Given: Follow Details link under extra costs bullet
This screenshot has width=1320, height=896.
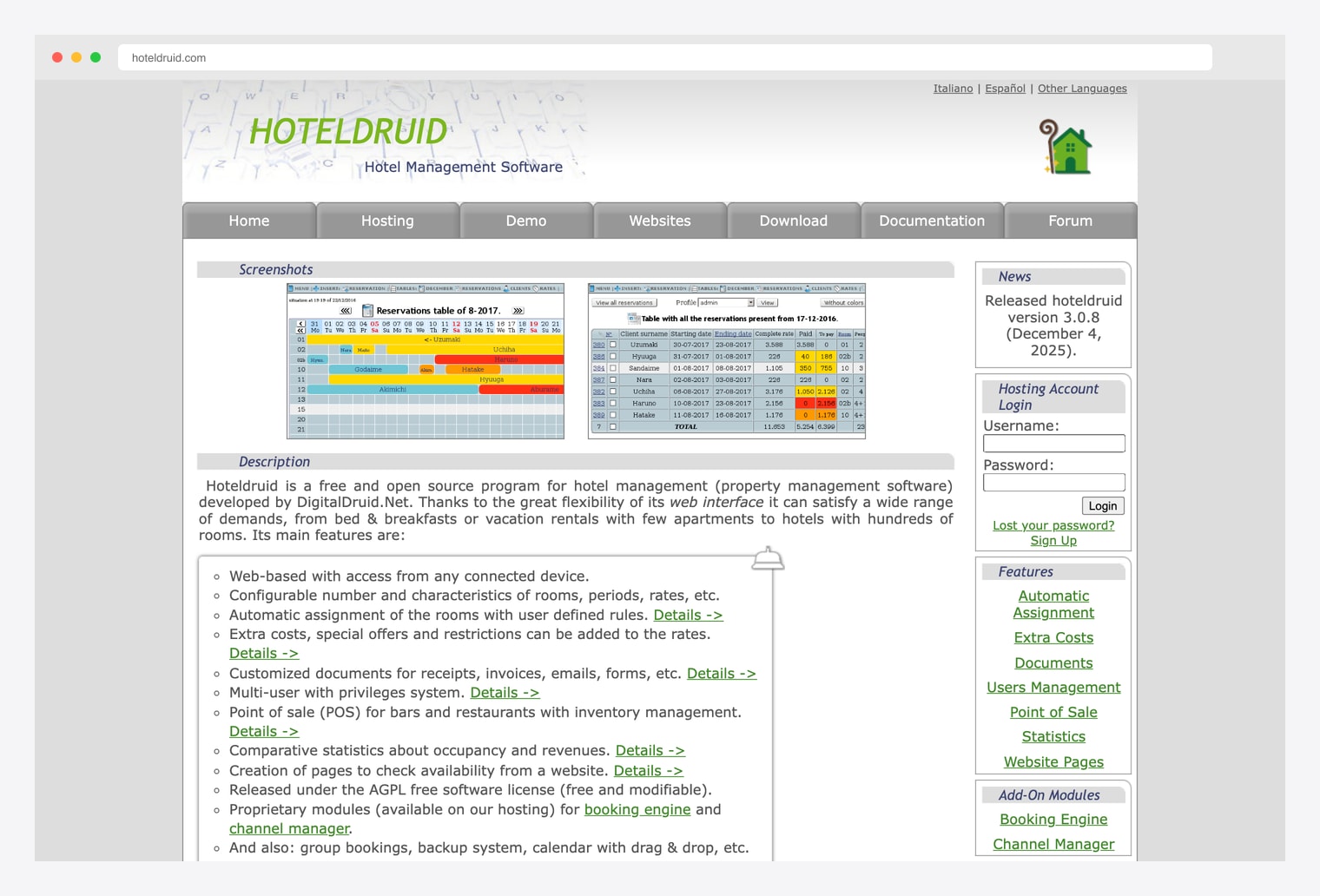Looking at the screenshot, I should coord(264,653).
